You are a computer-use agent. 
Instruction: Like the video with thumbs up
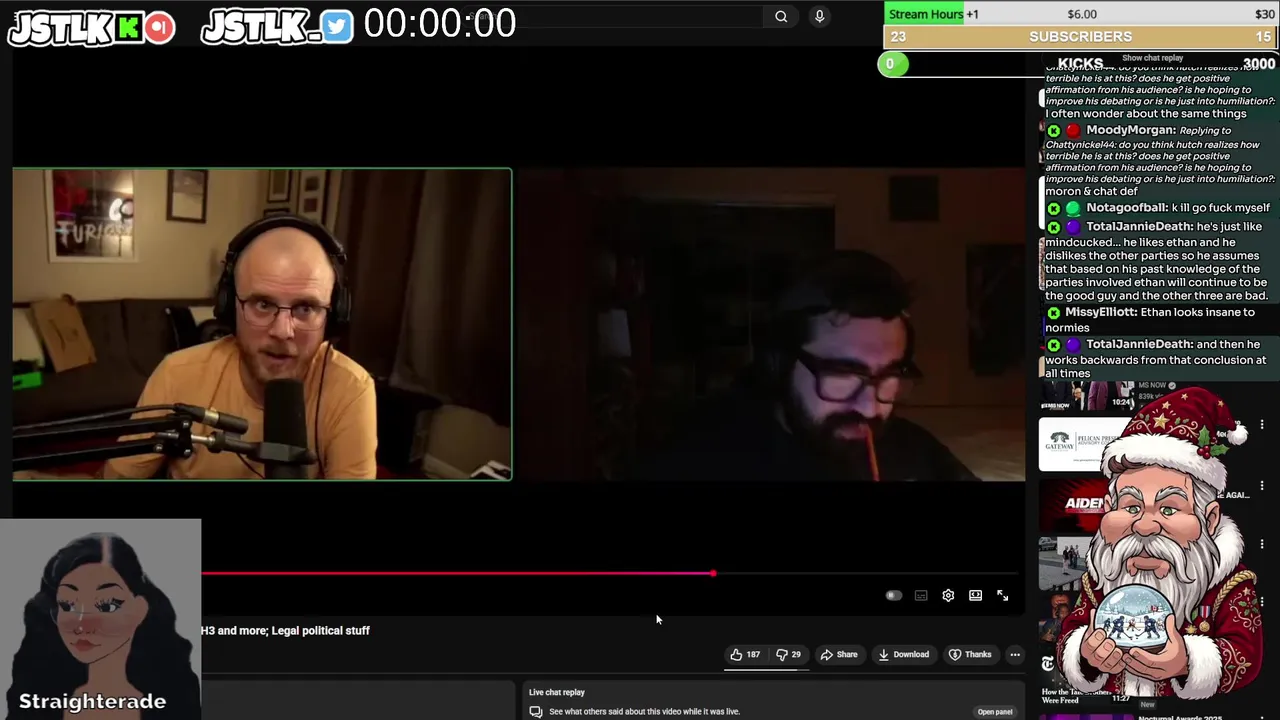745,654
